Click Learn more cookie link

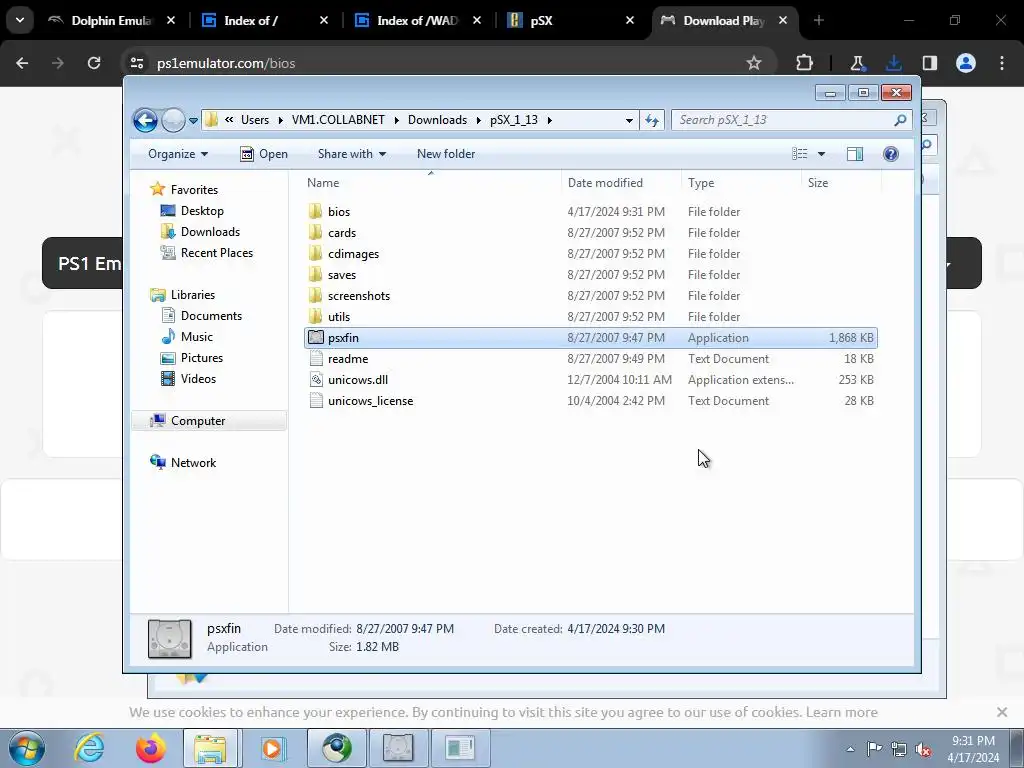coord(841,712)
